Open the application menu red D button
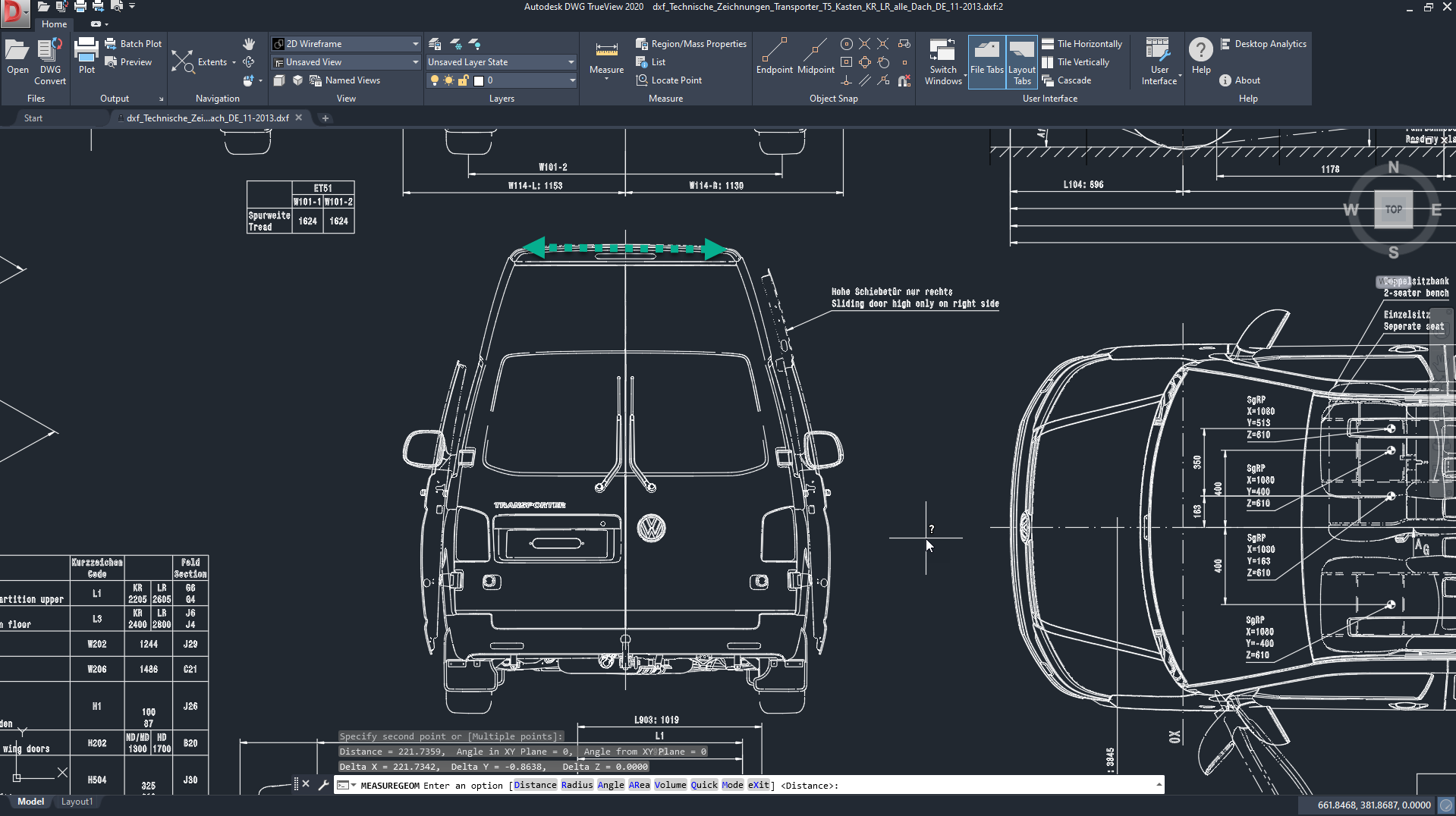Image resolution: width=1456 pixels, height=816 pixels. tap(14, 13)
